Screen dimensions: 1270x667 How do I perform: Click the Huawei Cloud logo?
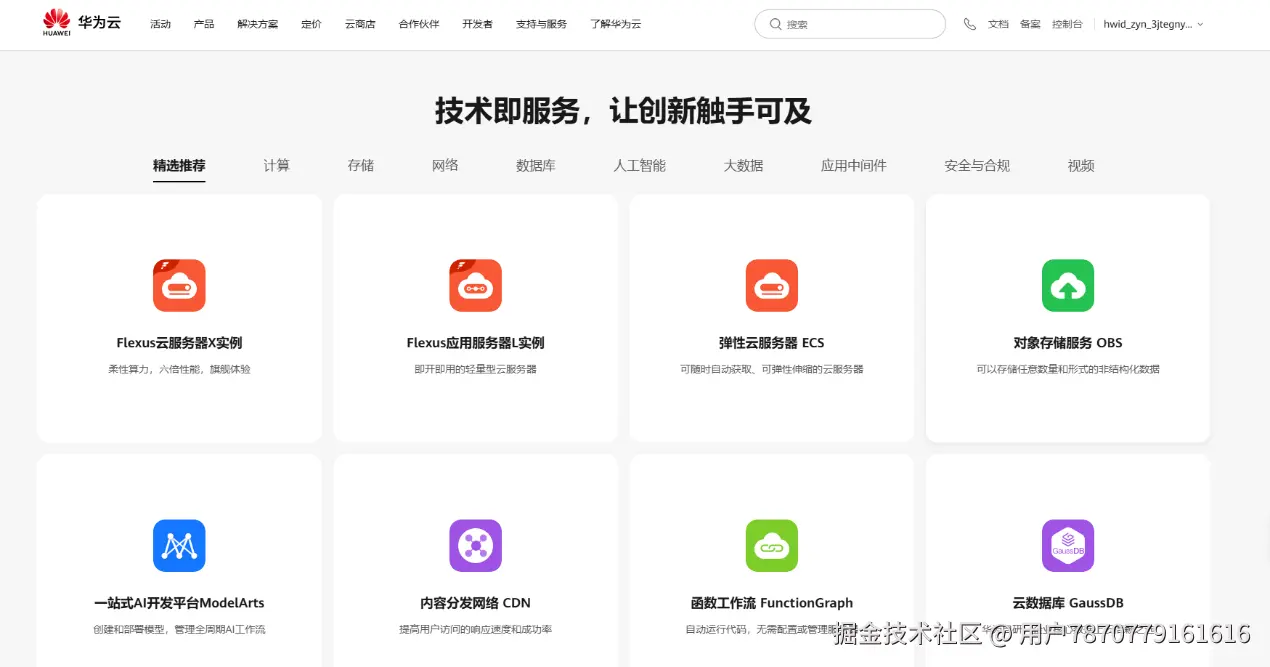tap(82, 23)
